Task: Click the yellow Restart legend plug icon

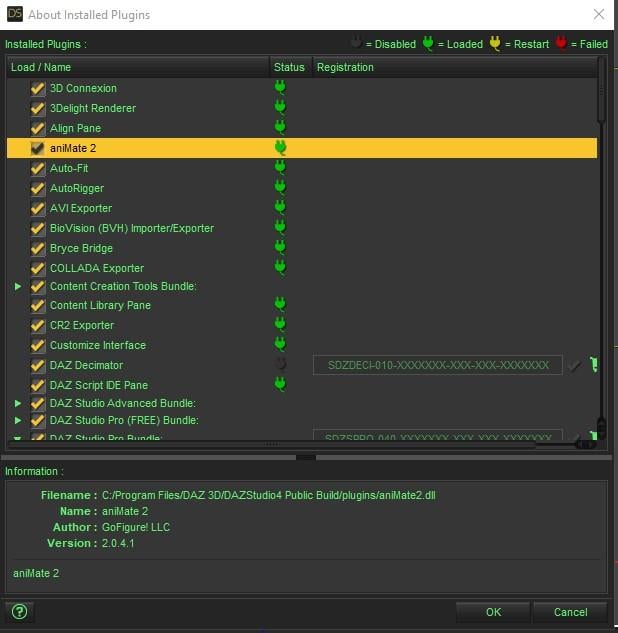Action: point(495,43)
